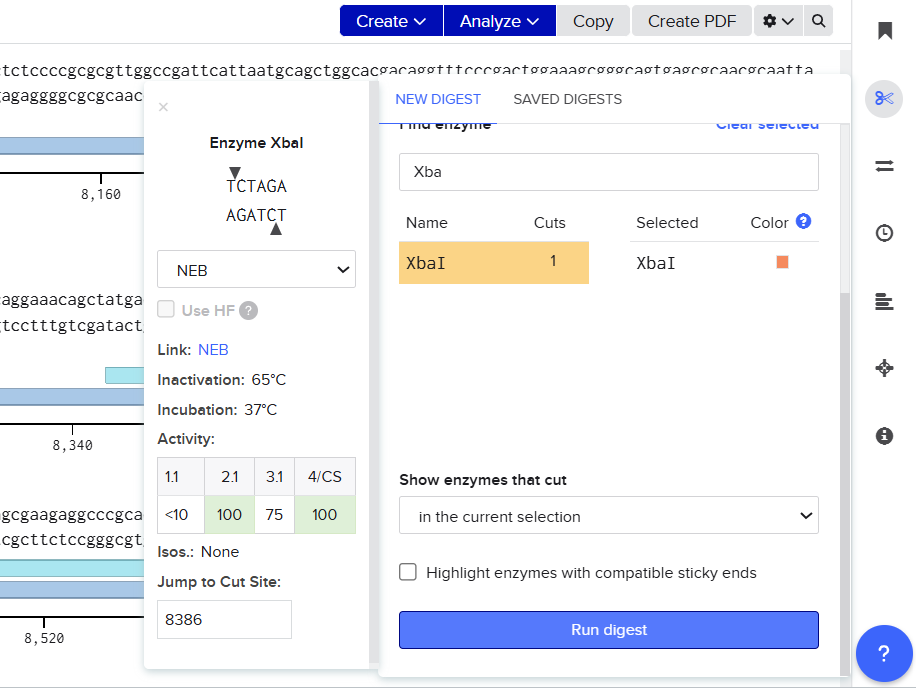Open the move-arrows sidebar icon
This screenshot has width=916, height=688.
pos(884,368)
